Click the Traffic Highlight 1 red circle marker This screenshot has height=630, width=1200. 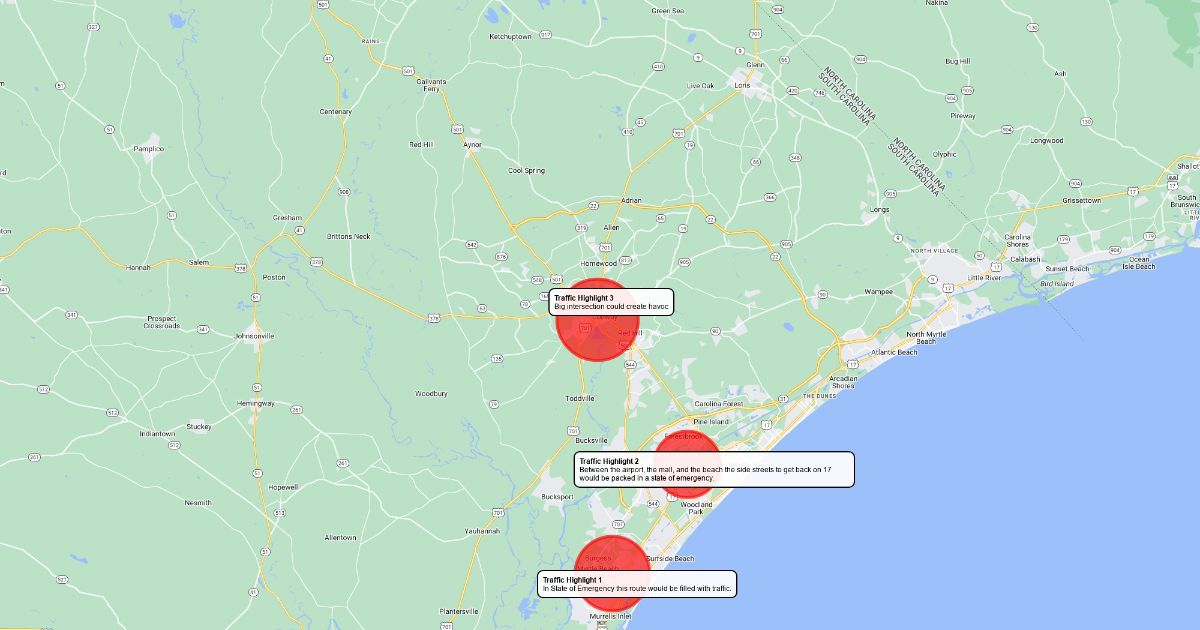[x=614, y=572]
